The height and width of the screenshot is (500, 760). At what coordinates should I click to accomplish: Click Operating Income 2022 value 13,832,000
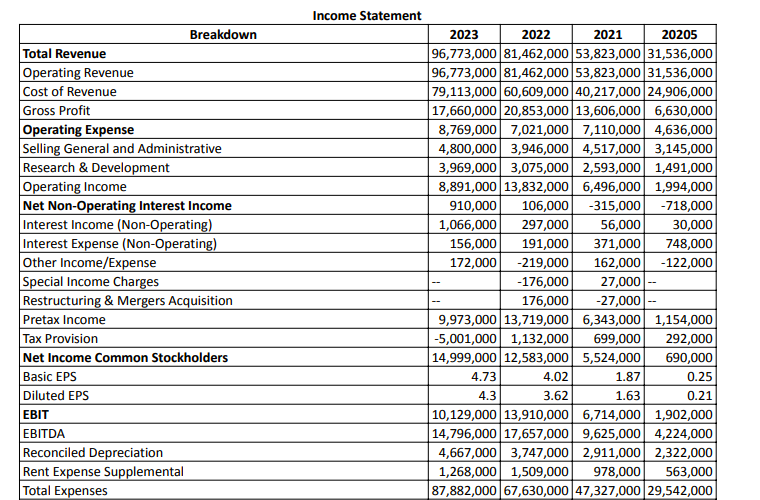click(x=536, y=187)
